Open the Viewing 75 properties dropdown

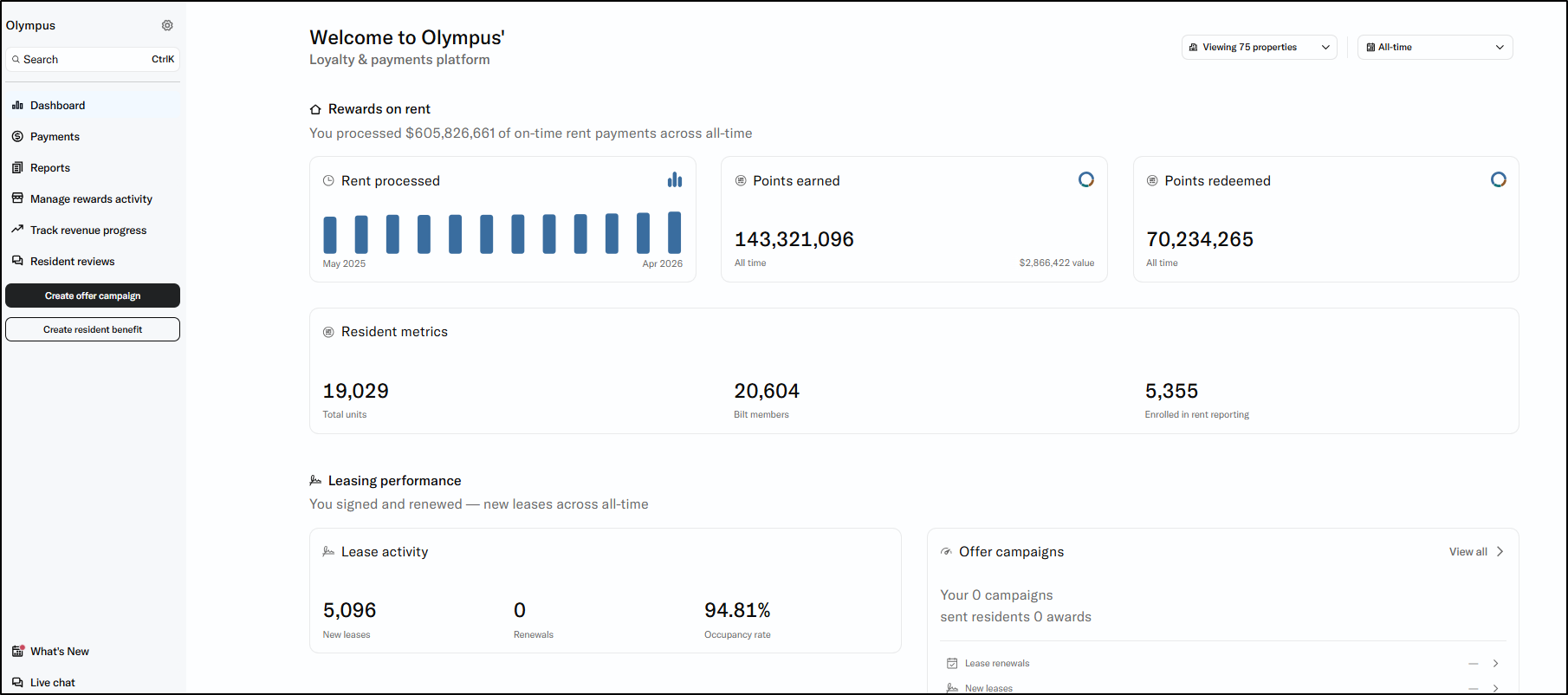point(1259,47)
